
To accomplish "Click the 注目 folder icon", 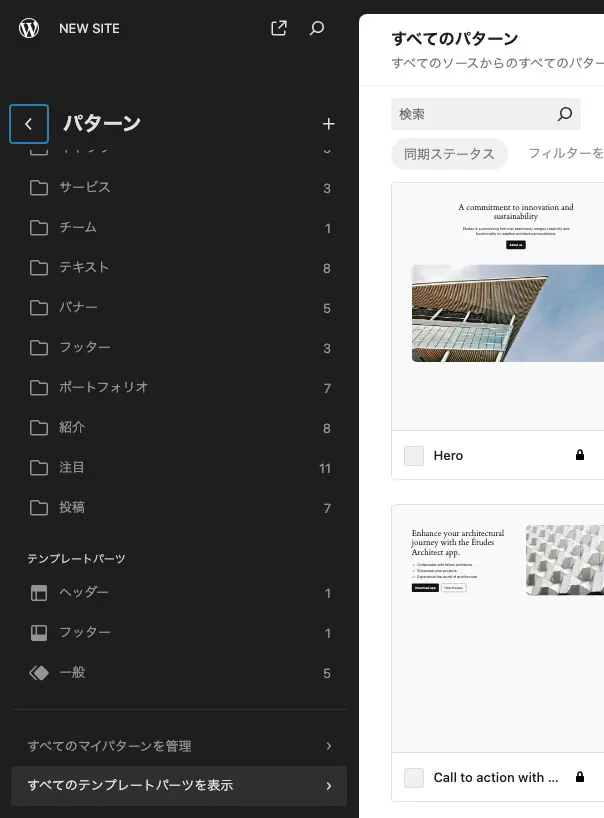I will coord(39,468).
